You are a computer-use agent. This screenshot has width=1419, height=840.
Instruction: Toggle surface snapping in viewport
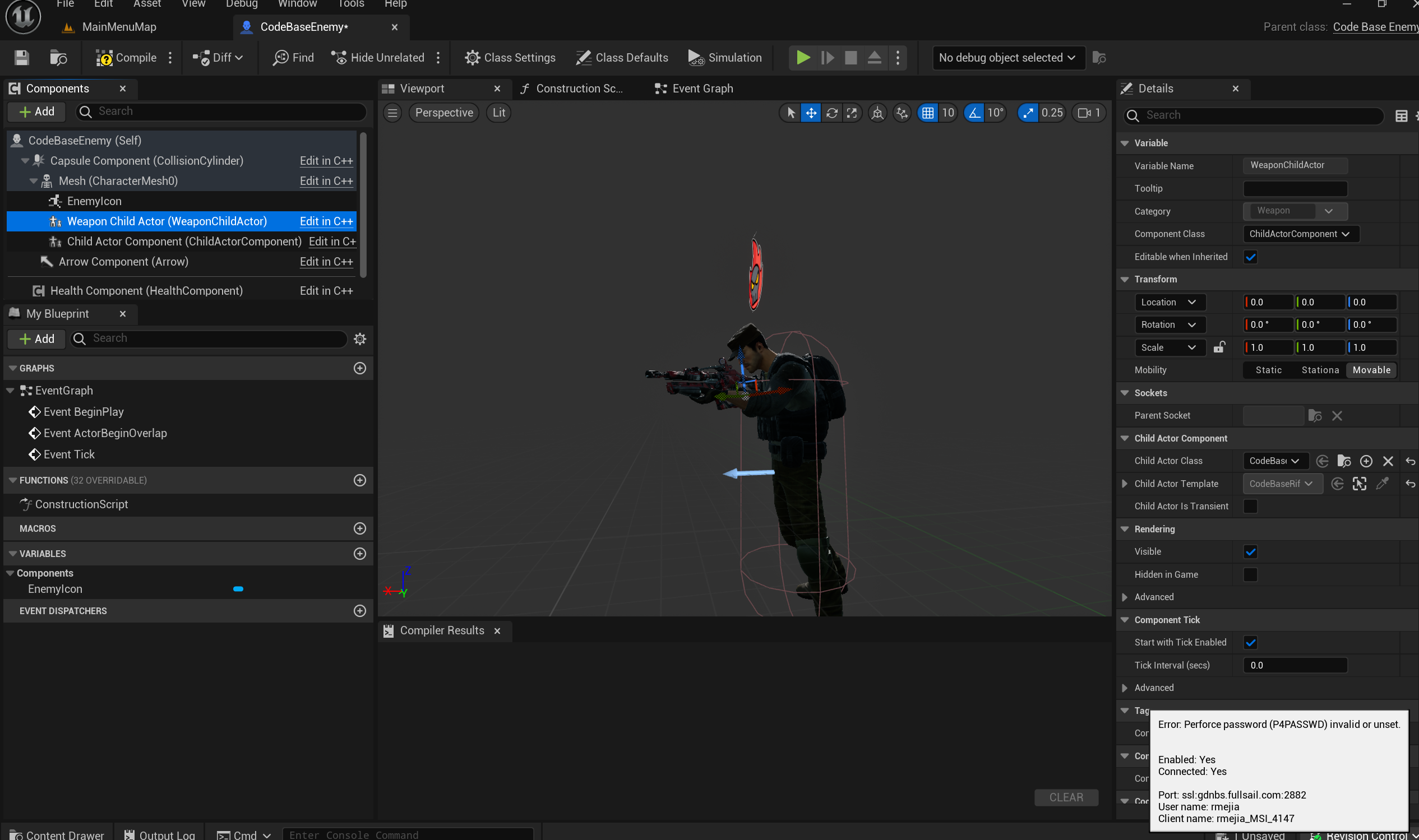pyautogui.click(x=902, y=113)
